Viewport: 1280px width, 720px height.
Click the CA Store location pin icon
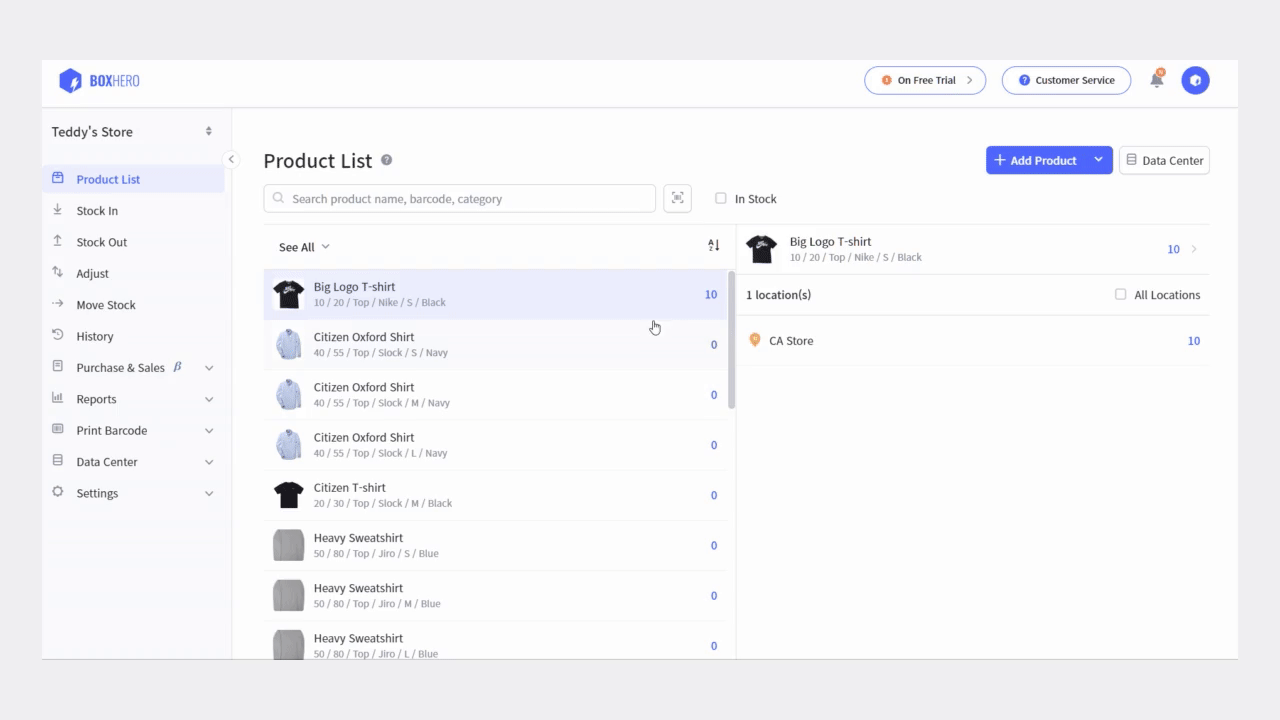coord(755,340)
